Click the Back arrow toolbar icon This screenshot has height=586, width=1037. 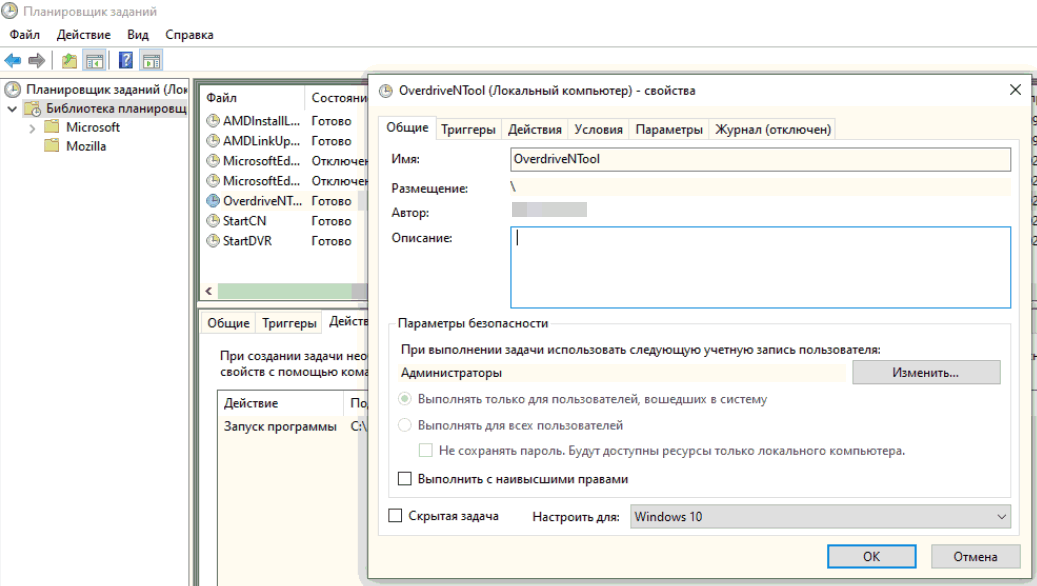tap(13, 61)
